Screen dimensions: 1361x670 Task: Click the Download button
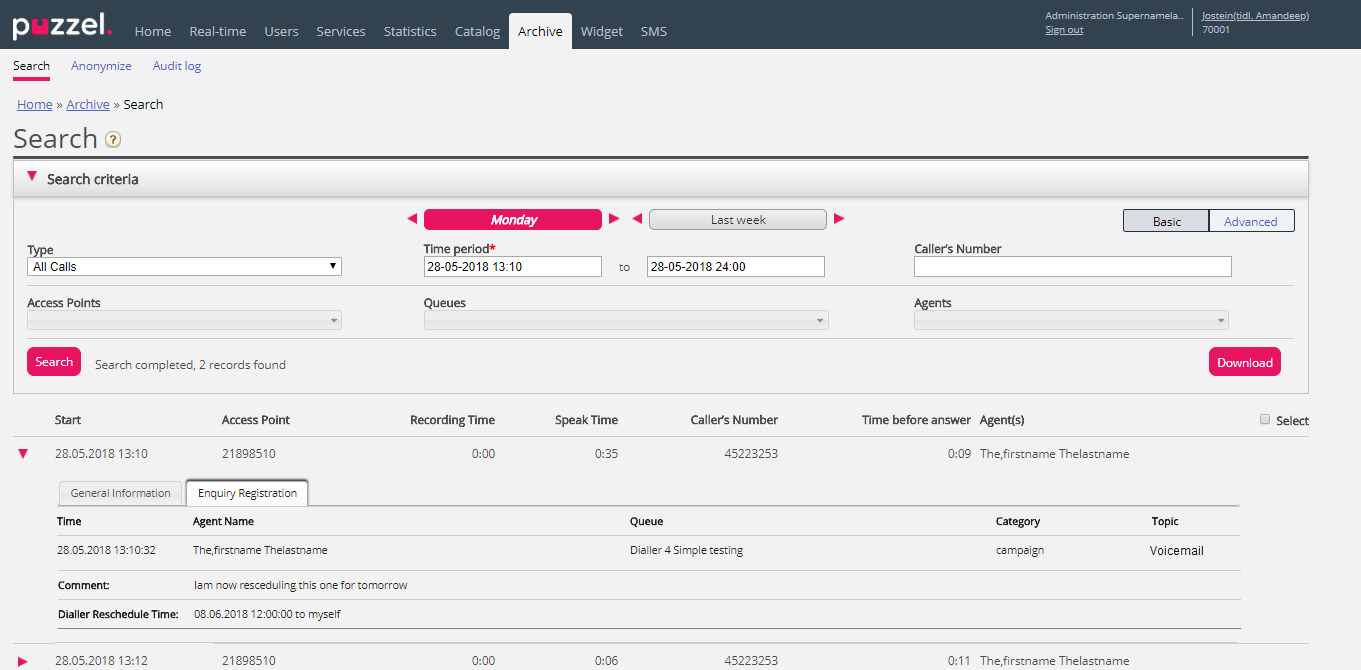1244,362
